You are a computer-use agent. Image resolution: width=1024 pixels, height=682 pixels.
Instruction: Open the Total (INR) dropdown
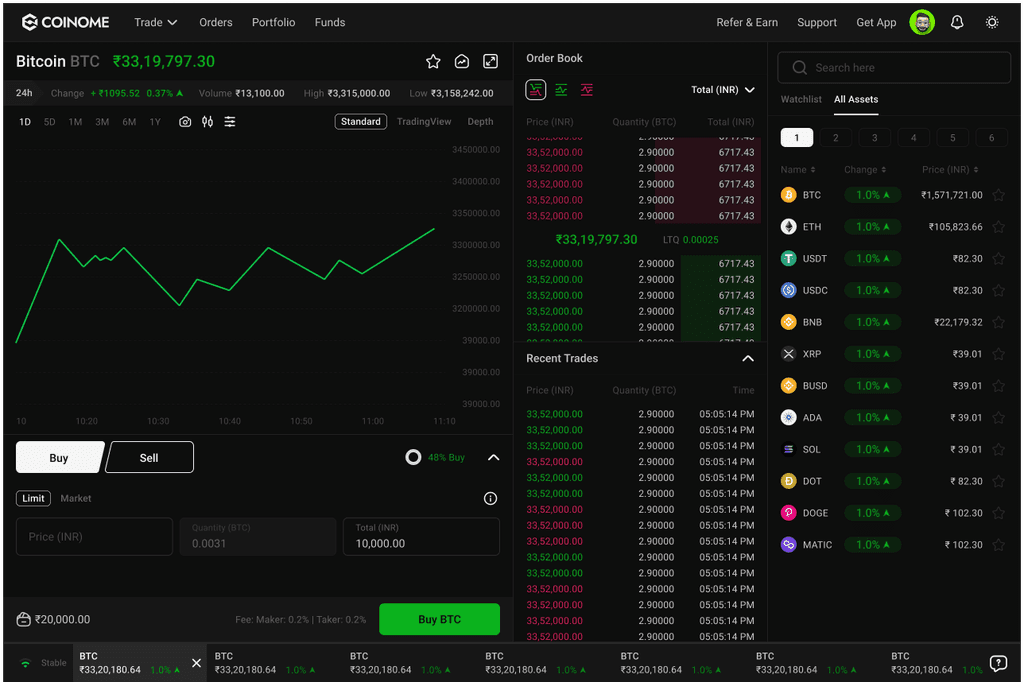coord(723,89)
